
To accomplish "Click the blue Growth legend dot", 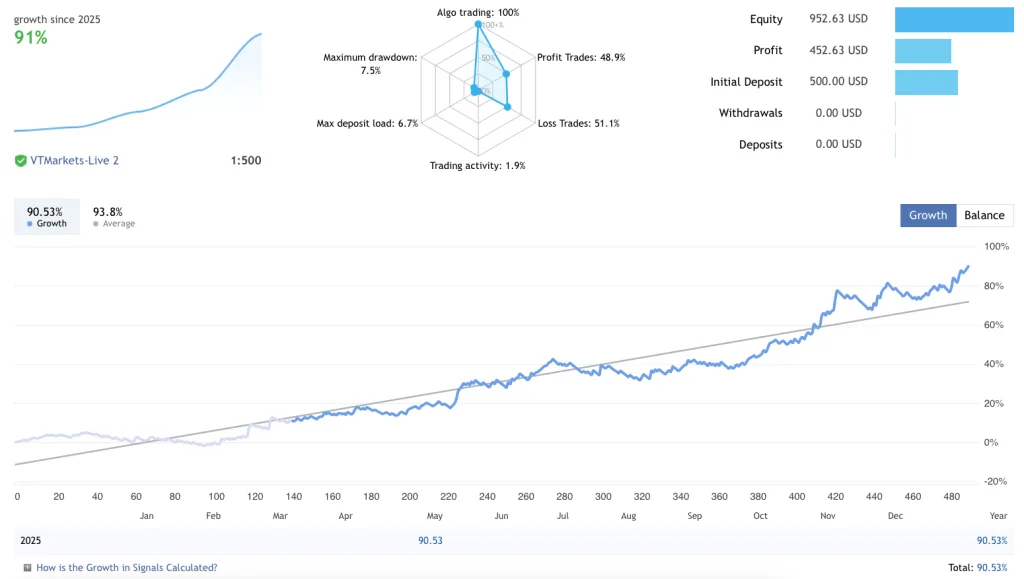I will [x=30, y=224].
